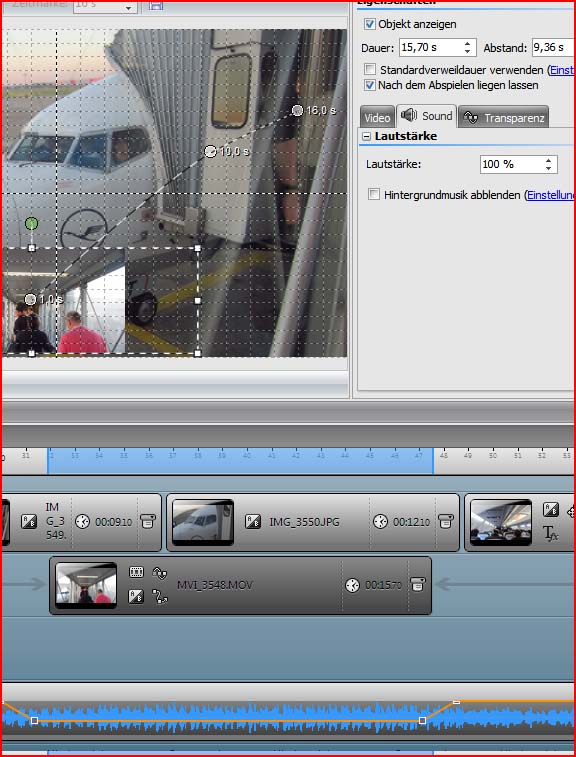Increase the Dauer value using the up arrow

[467, 44]
